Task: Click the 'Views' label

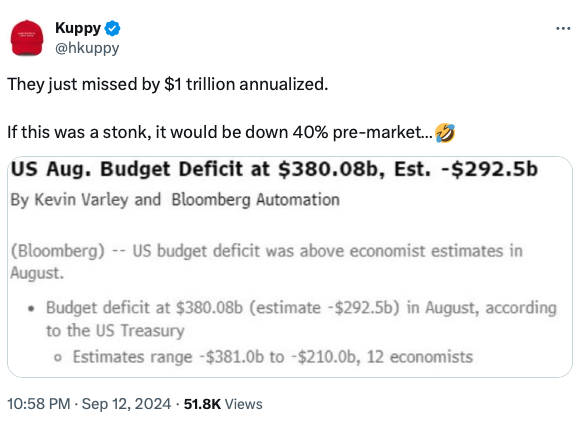Action: (243, 404)
